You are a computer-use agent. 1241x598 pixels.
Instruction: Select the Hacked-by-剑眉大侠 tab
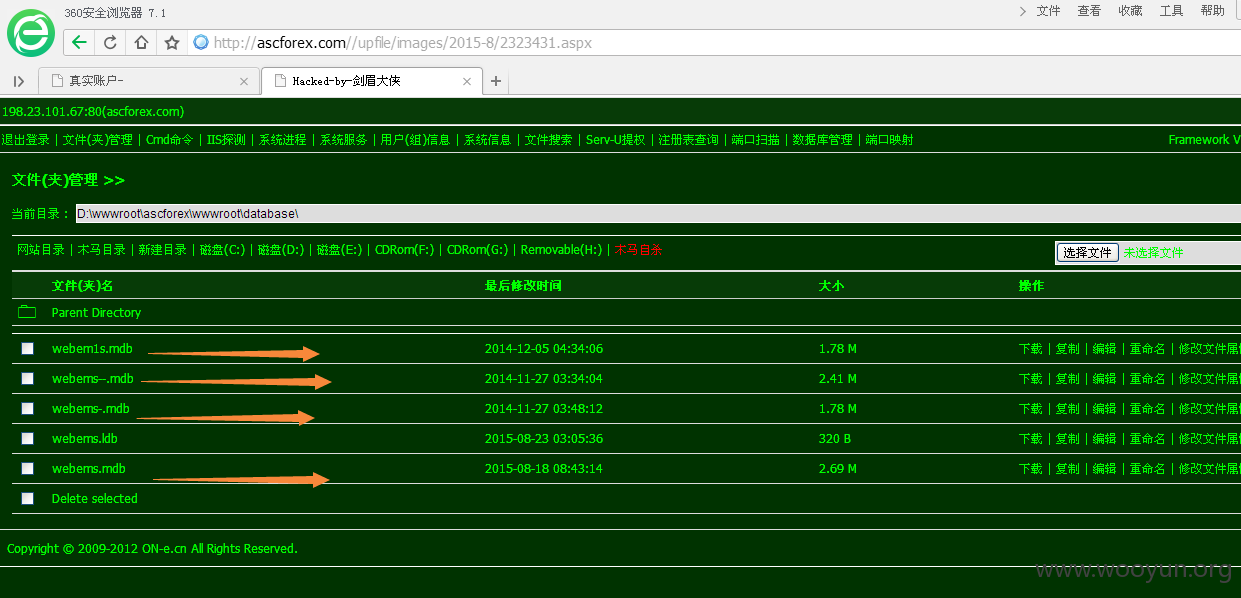click(x=371, y=81)
